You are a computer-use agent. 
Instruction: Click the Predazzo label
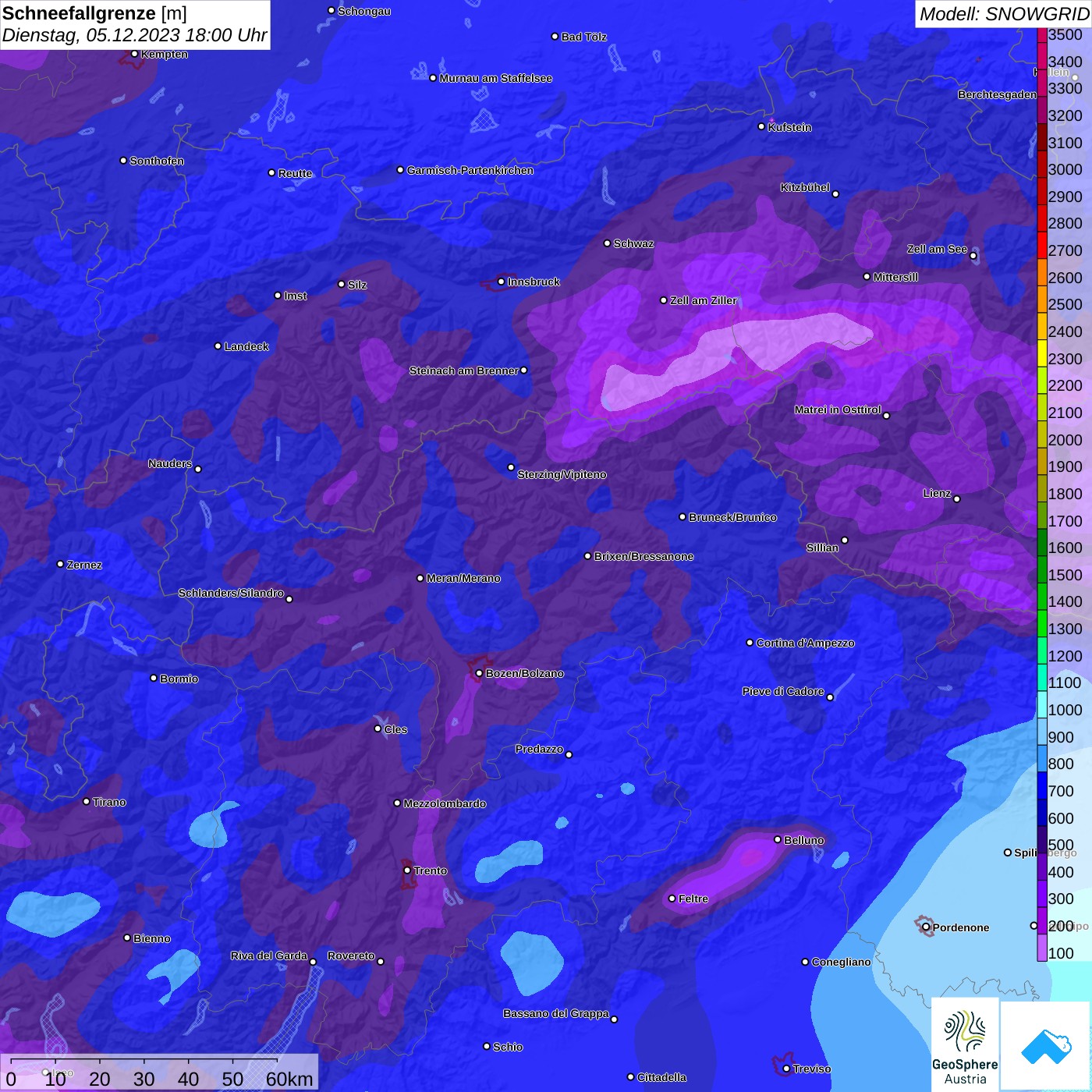pos(539,749)
